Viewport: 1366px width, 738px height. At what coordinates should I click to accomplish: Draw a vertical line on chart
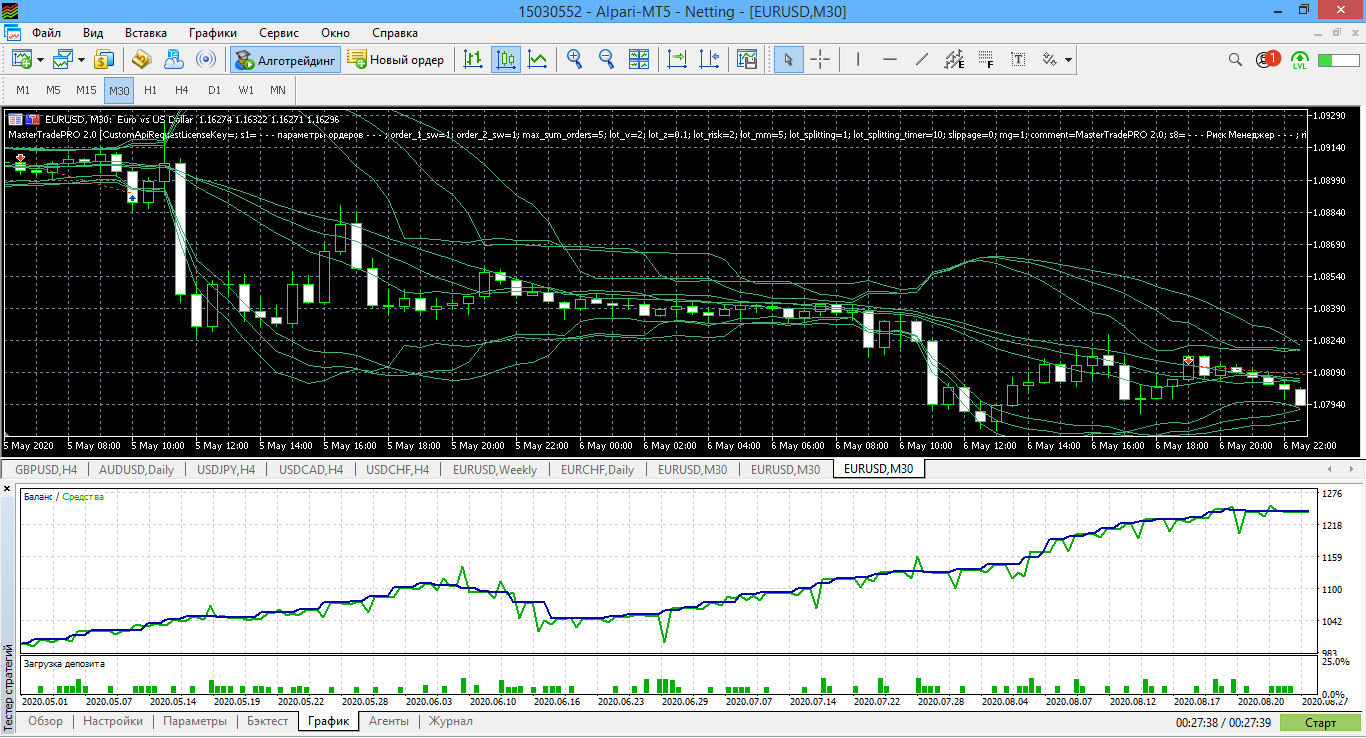pos(857,60)
